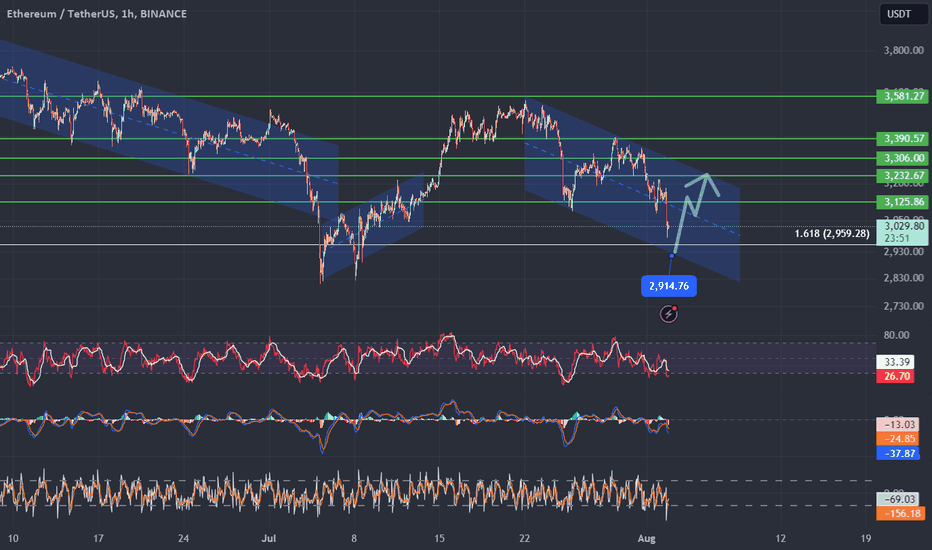This screenshot has width=932, height=550.
Task: Click the Jul date on time axis
Action: (269, 539)
